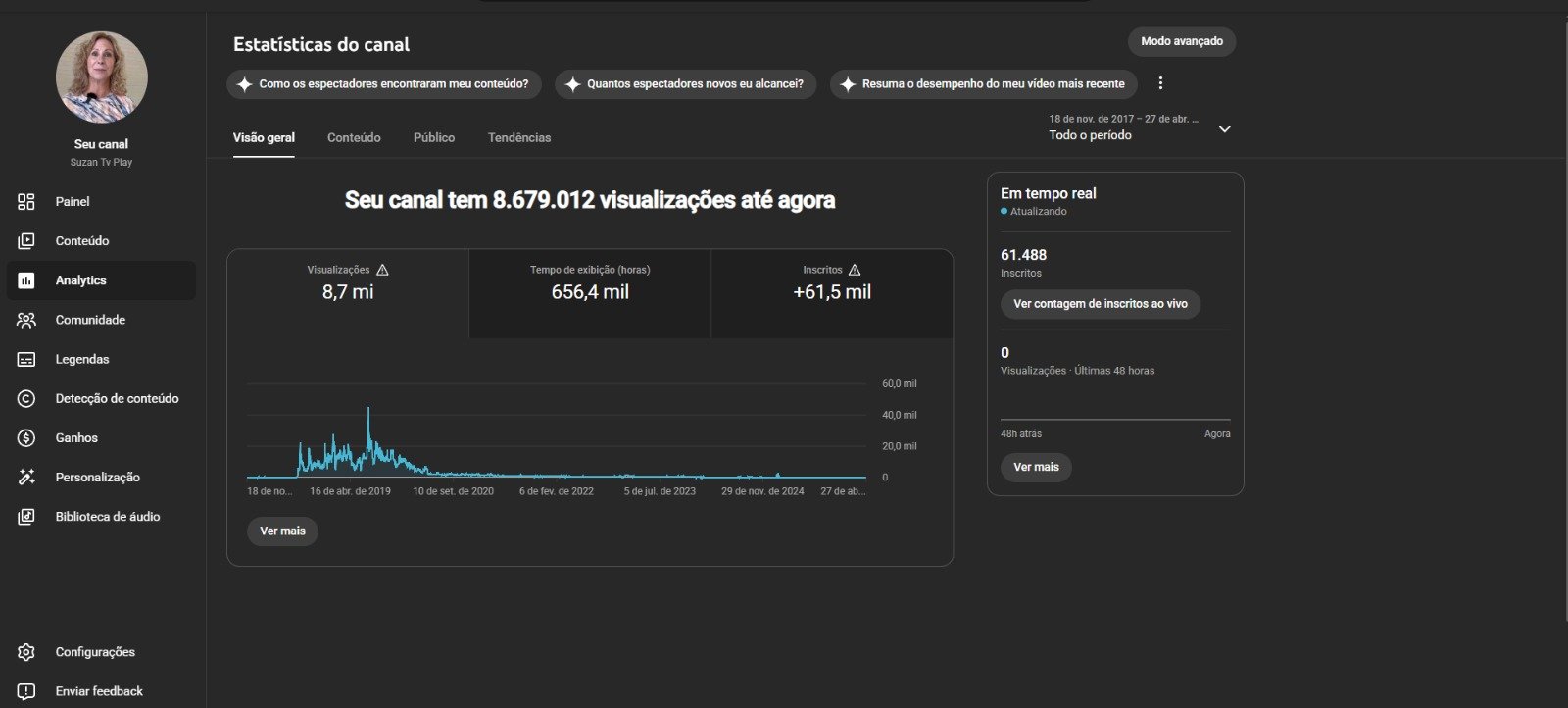Switch to the Tendências tab
Viewport: 1568px width, 708px height.
click(519, 138)
